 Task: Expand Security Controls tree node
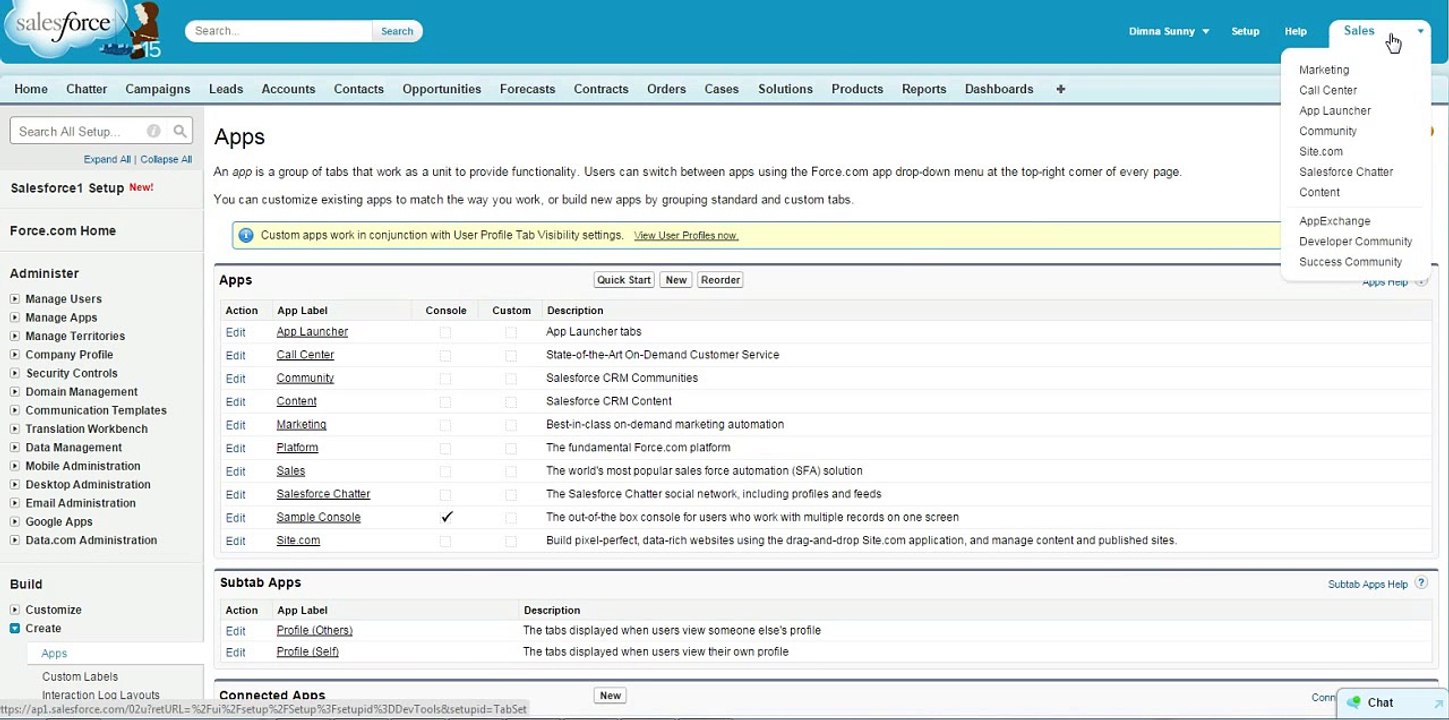15,374
